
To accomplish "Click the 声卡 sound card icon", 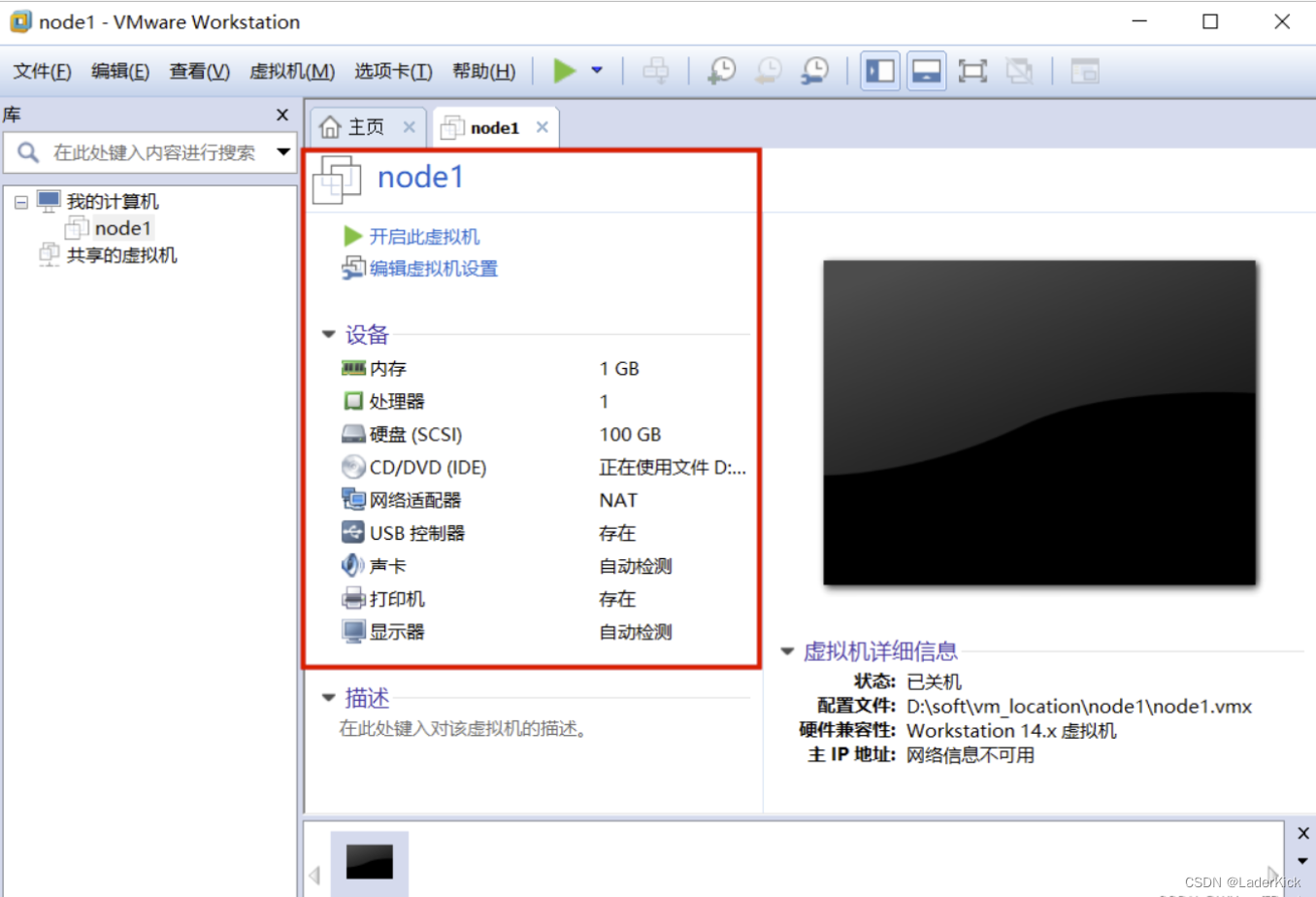I will click(x=353, y=565).
